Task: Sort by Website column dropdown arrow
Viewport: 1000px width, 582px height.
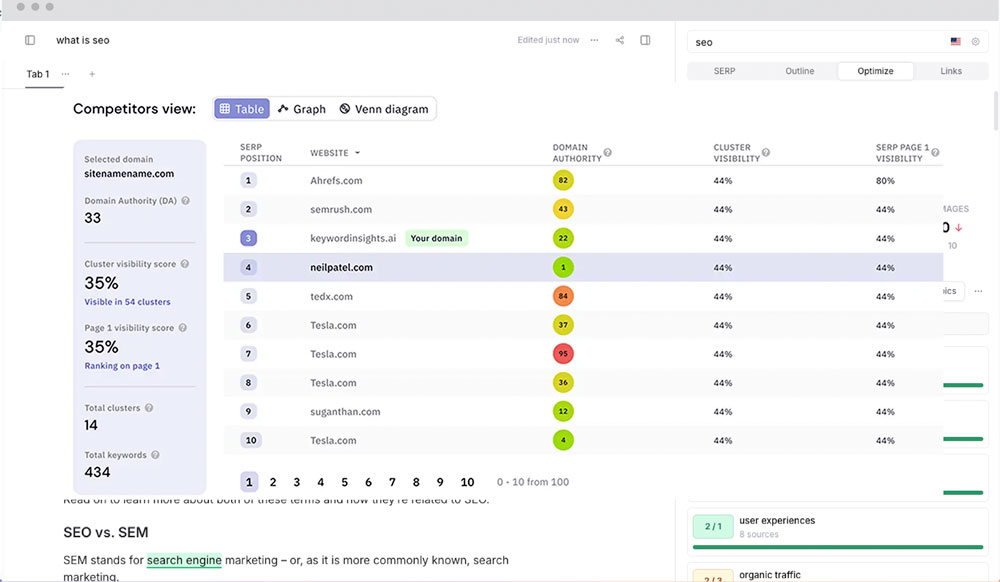Action: coord(357,153)
